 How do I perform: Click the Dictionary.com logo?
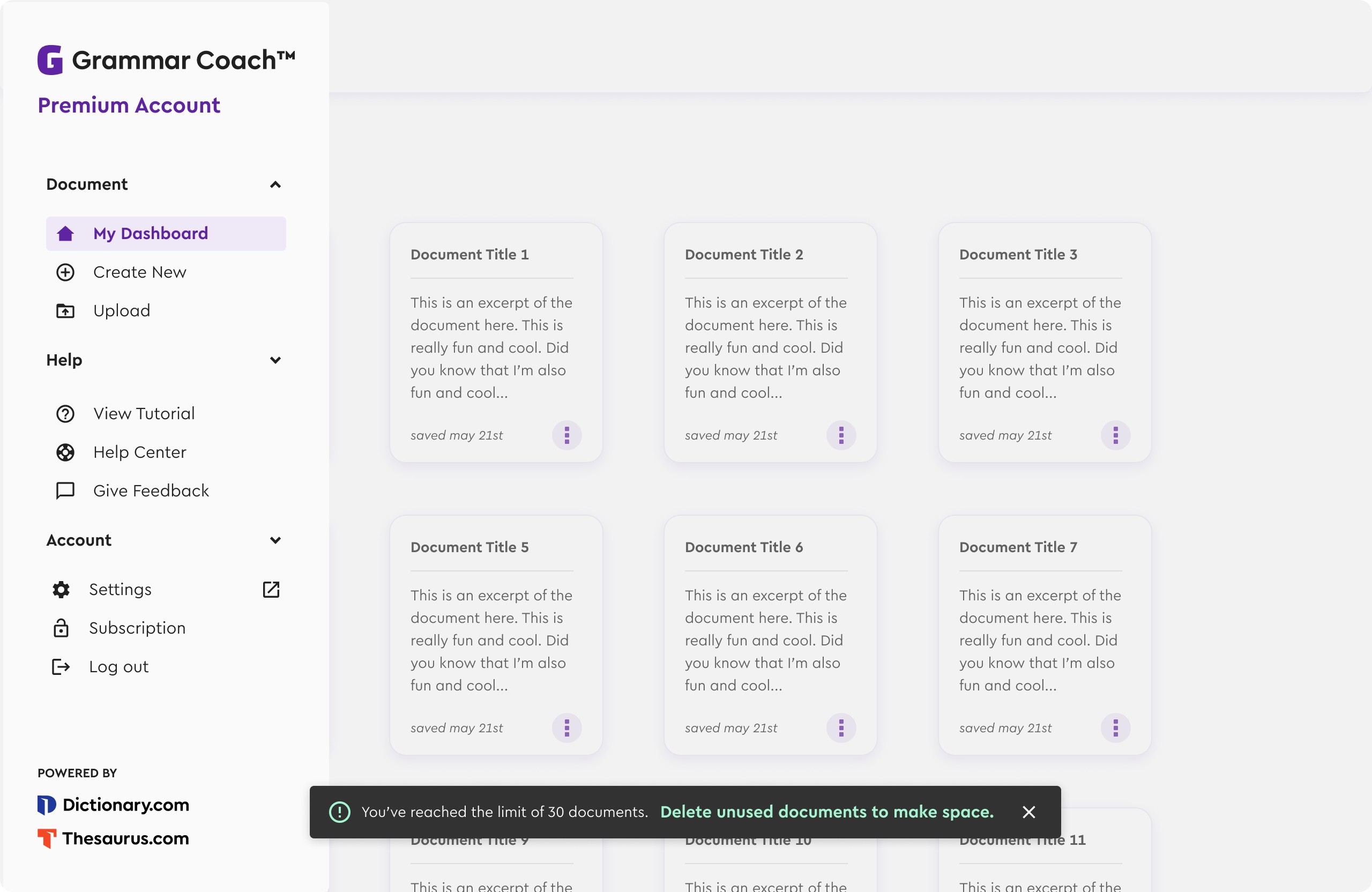click(x=114, y=805)
